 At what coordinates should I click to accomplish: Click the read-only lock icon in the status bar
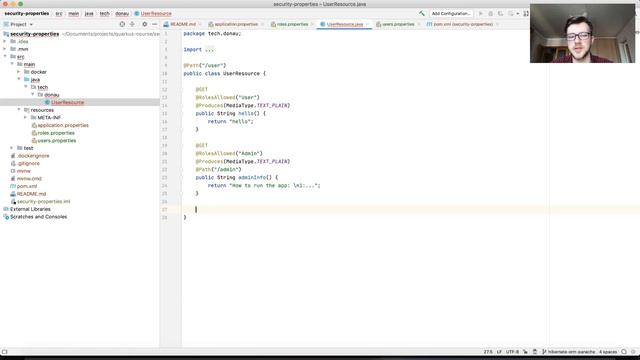[525, 351]
